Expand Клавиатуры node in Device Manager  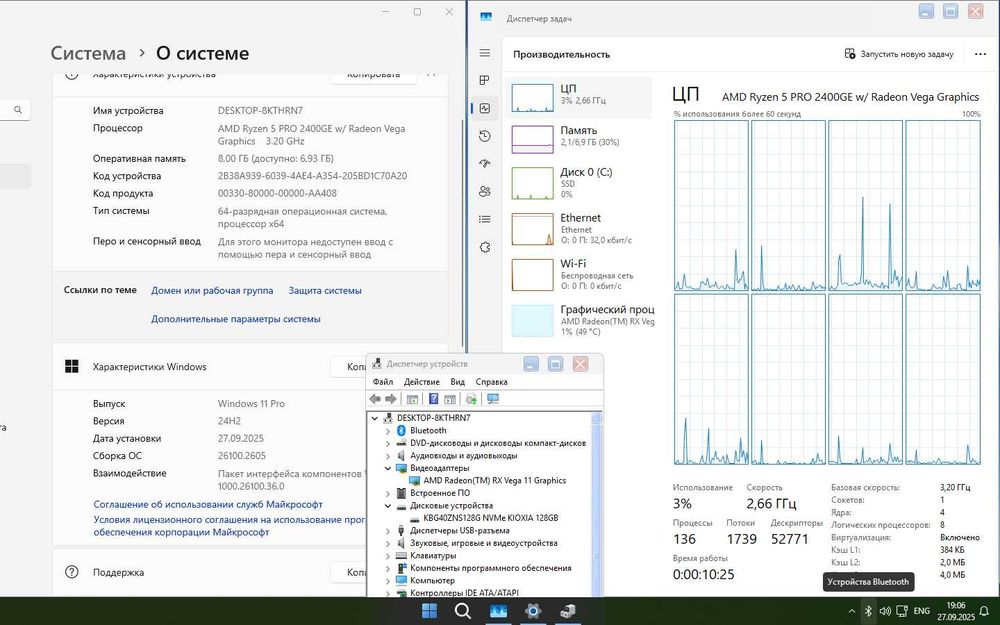pos(388,555)
